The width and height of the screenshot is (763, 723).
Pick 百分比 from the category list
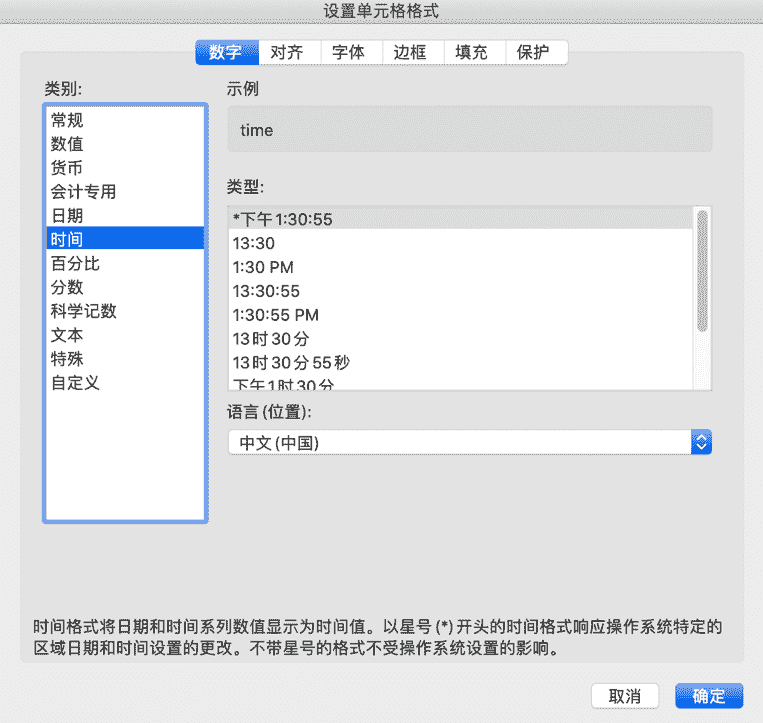76,264
